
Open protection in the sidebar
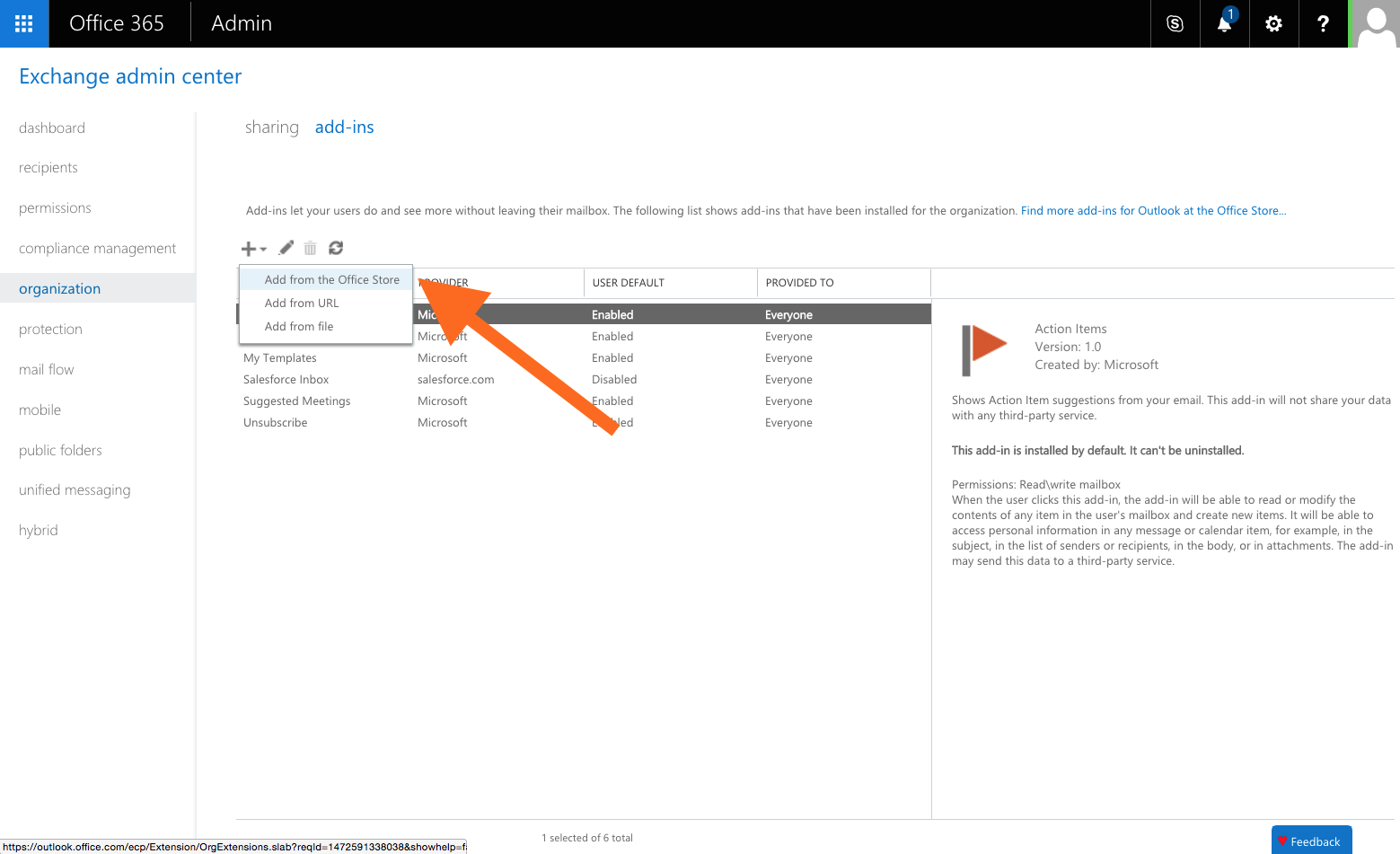pos(50,329)
